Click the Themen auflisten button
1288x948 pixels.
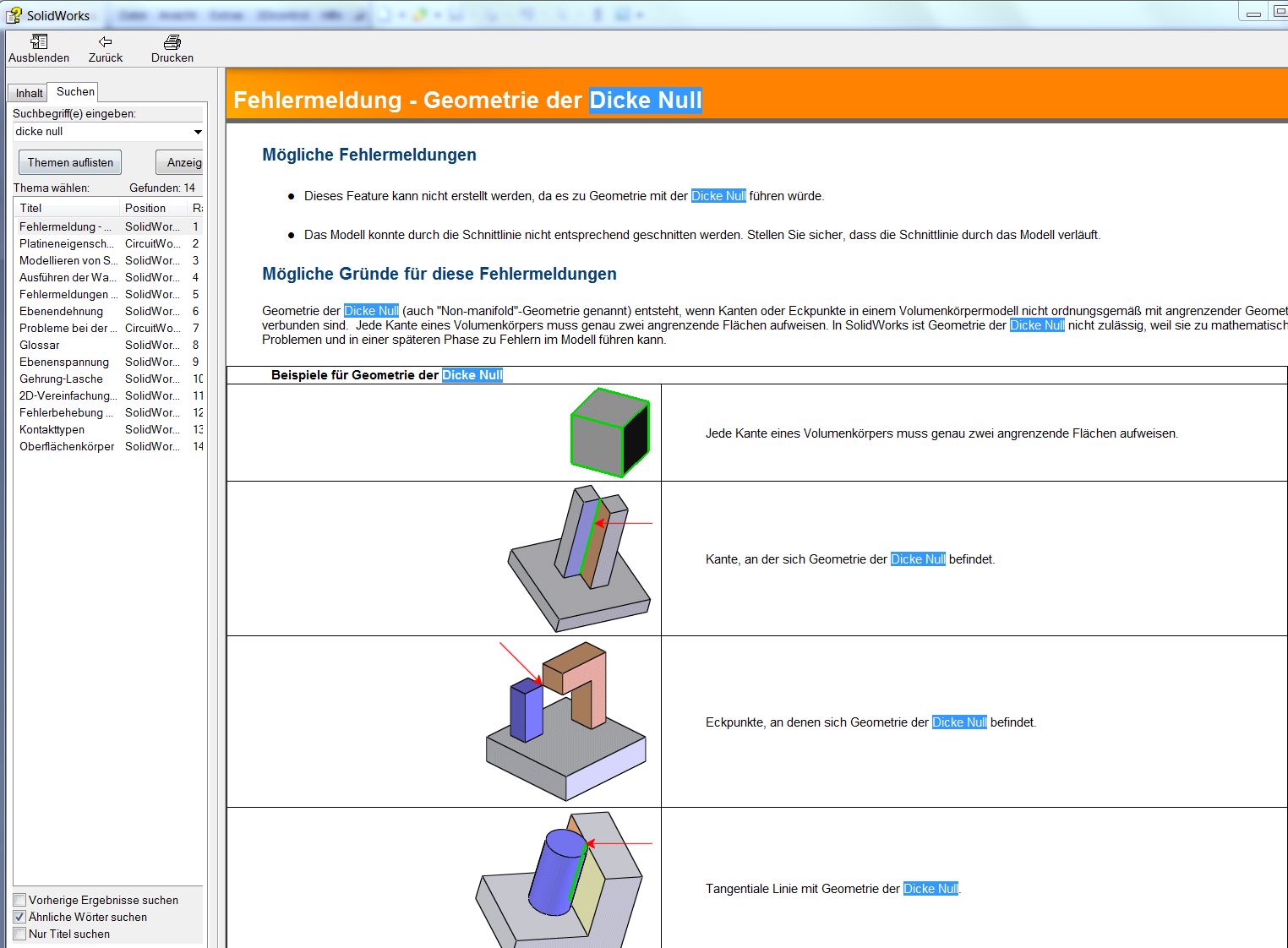[70, 162]
